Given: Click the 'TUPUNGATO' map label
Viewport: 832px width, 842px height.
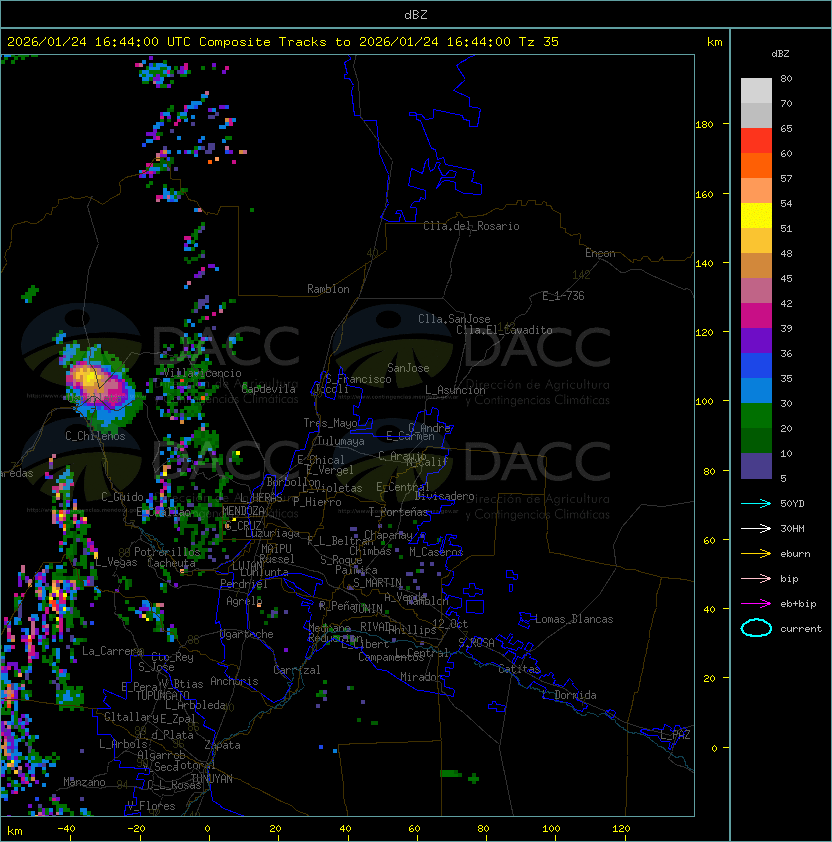Looking at the screenshot, I should (162, 696).
